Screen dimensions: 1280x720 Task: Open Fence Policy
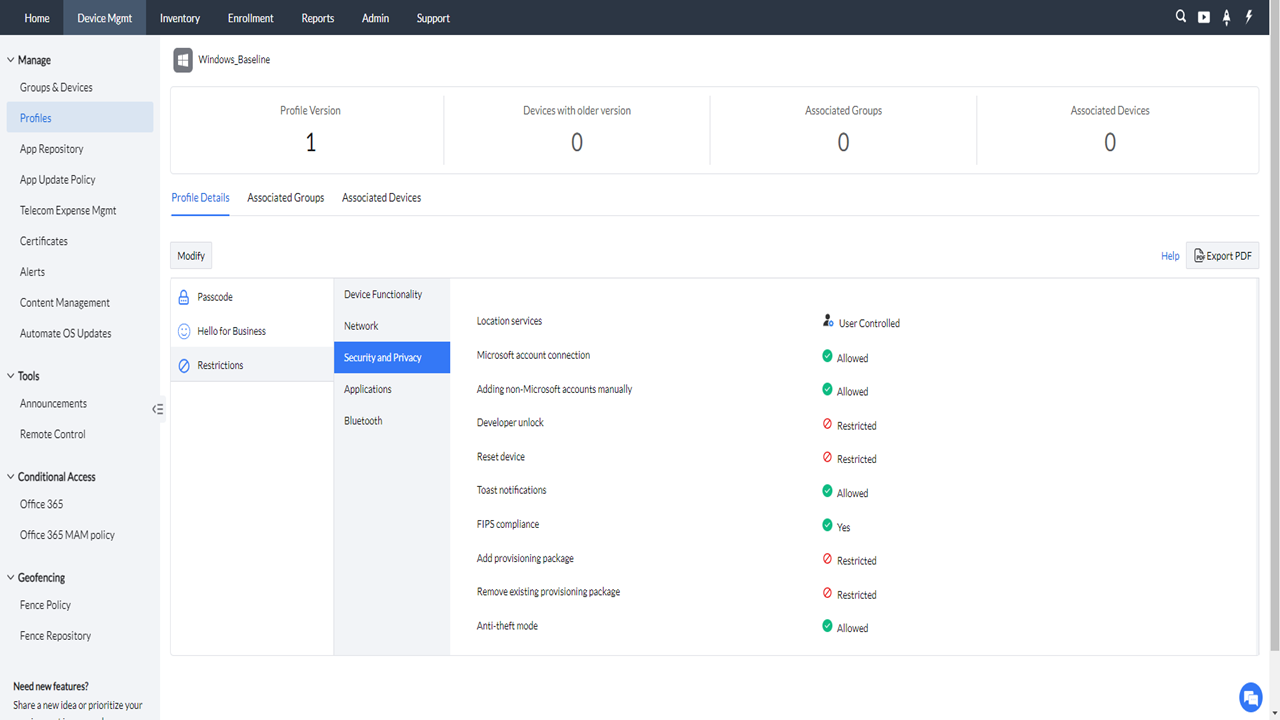[45, 605]
